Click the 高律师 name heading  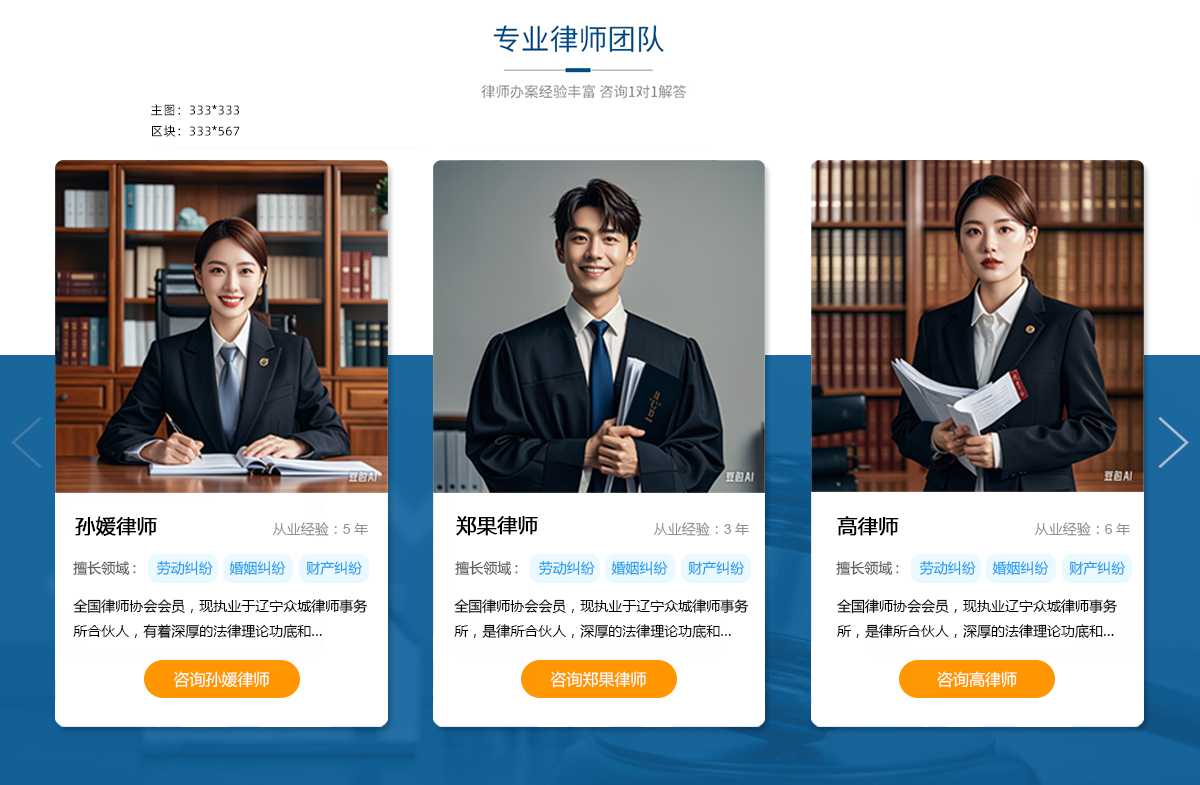point(868,526)
